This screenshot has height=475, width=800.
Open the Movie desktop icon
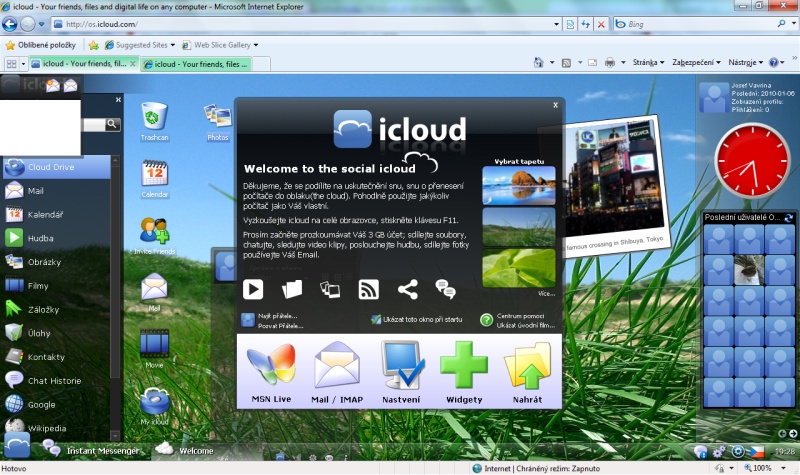coord(154,348)
